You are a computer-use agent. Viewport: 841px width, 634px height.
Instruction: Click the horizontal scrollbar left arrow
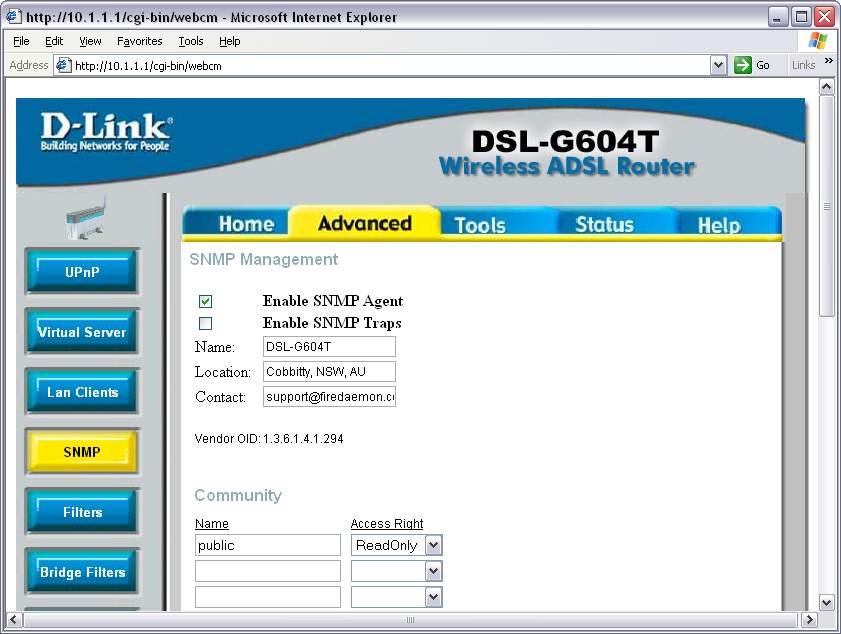(x=13, y=620)
